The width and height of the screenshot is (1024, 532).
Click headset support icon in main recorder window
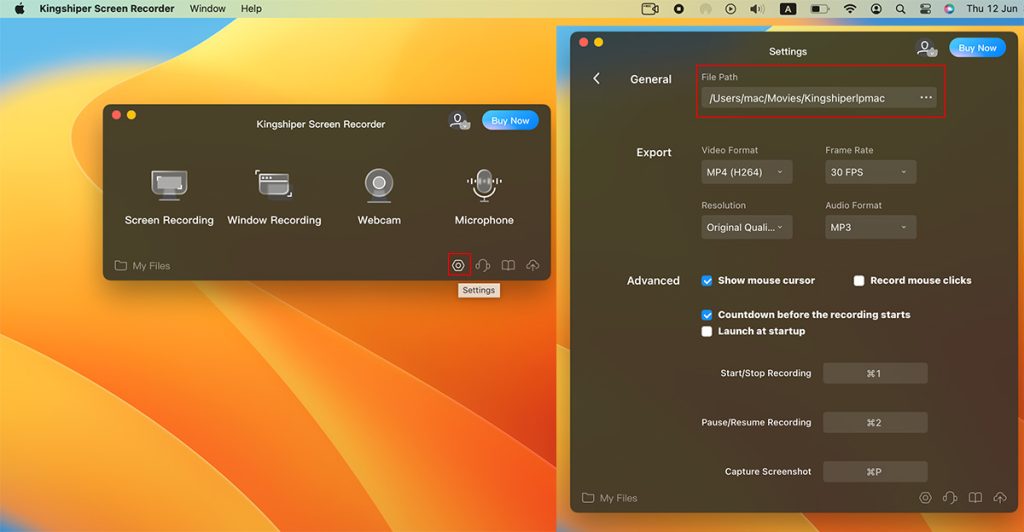coord(483,265)
